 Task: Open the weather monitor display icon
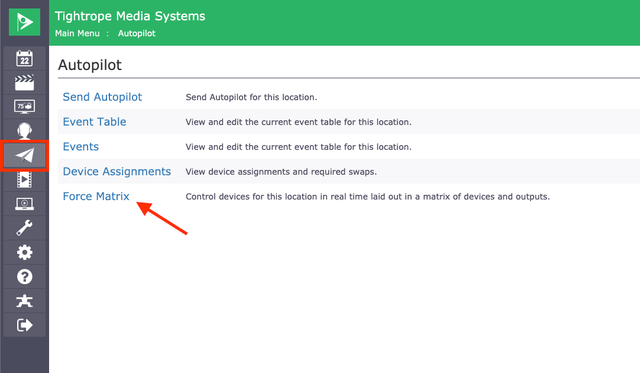(x=24, y=107)
